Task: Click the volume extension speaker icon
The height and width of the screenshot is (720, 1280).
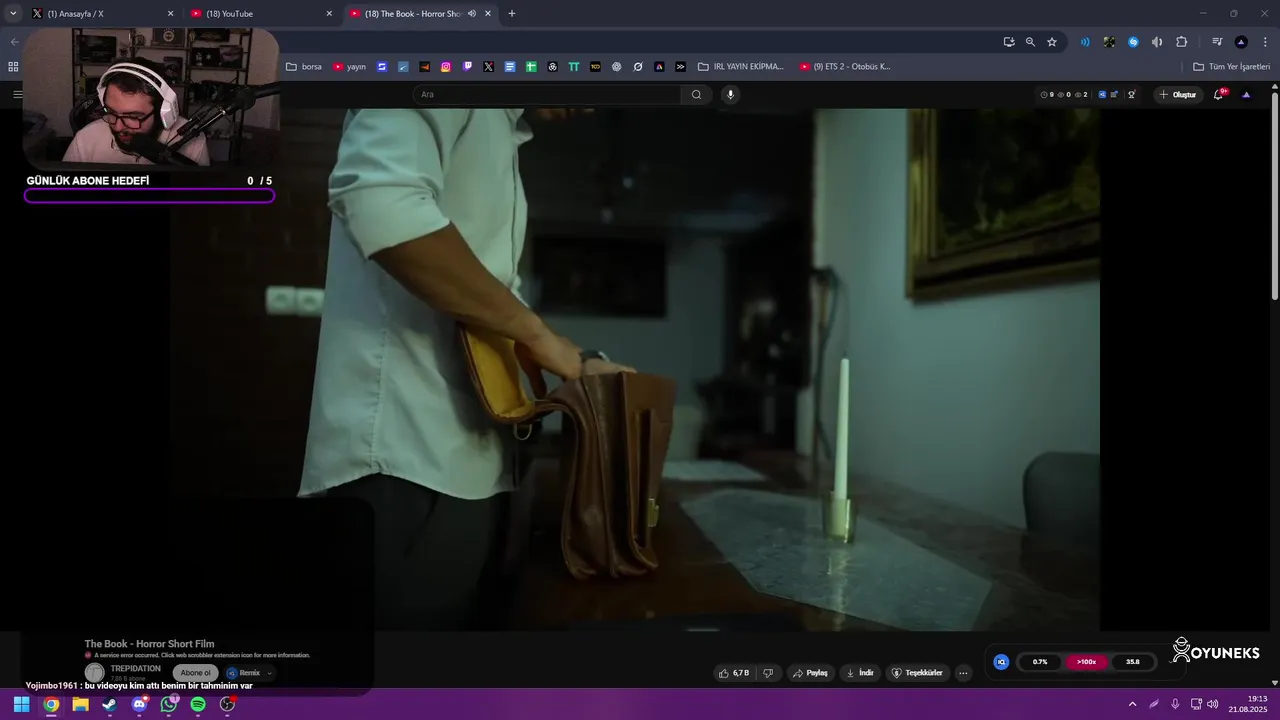Action: click(x=1157, y=42)
